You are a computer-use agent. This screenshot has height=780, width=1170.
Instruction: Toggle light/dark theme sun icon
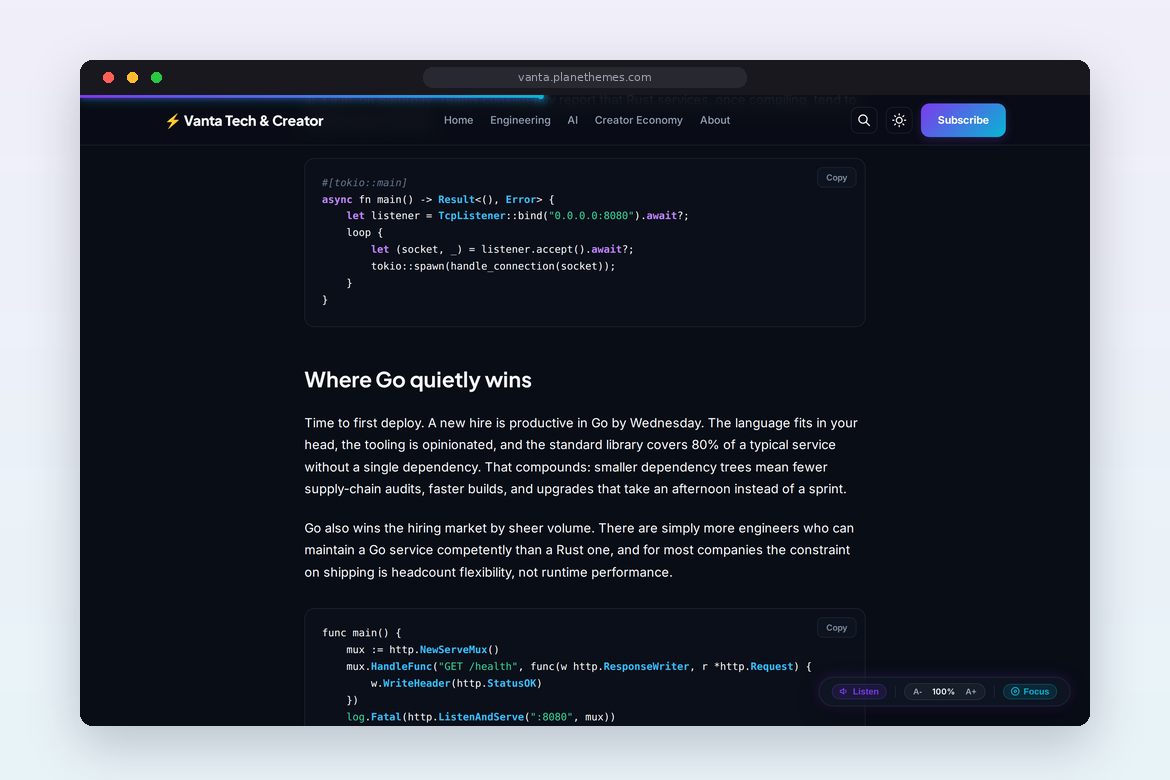coord(899,120)
